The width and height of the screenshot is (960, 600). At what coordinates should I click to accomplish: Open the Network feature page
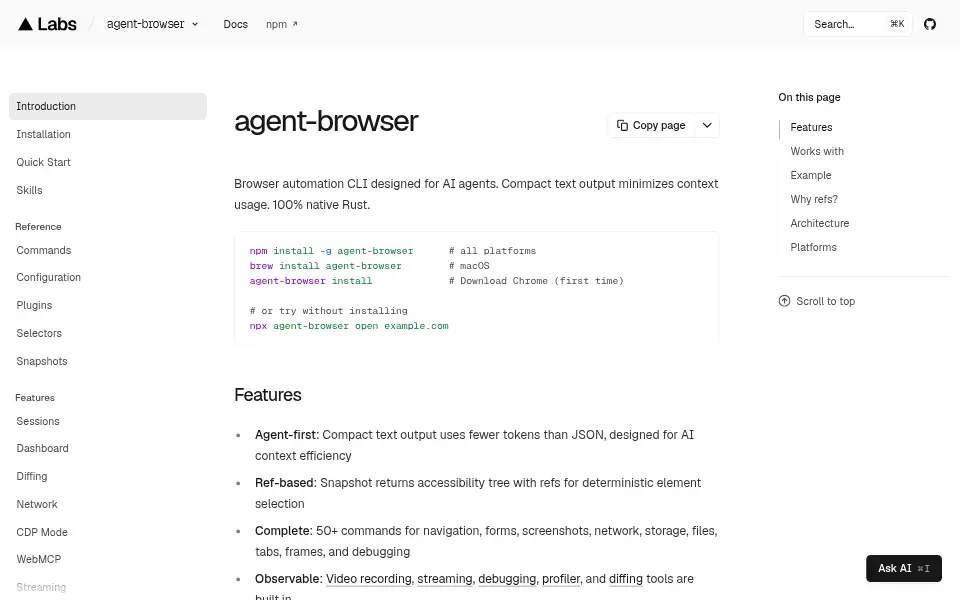pos(37,504)
